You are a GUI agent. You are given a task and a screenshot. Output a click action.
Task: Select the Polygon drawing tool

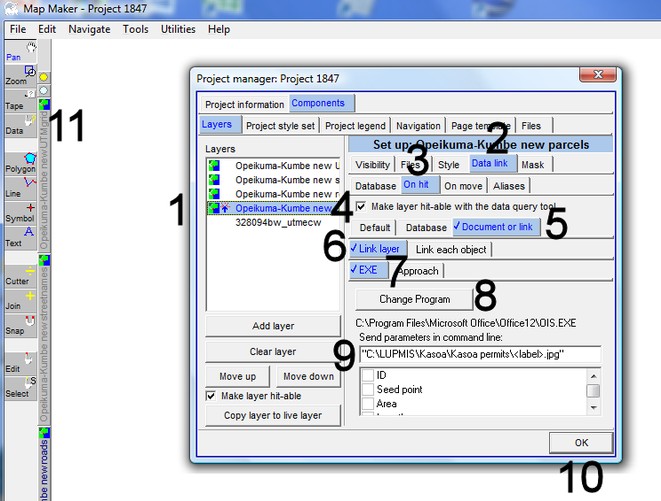(15, 164)
